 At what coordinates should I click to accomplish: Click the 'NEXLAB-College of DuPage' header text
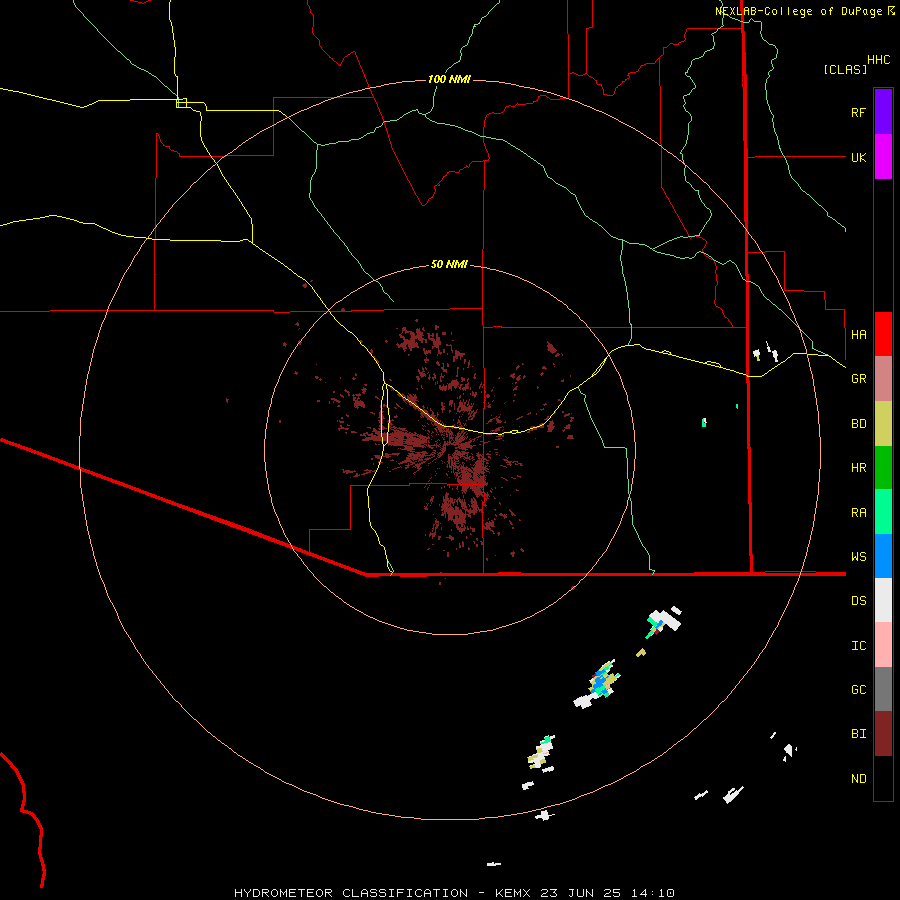point(798,11)
